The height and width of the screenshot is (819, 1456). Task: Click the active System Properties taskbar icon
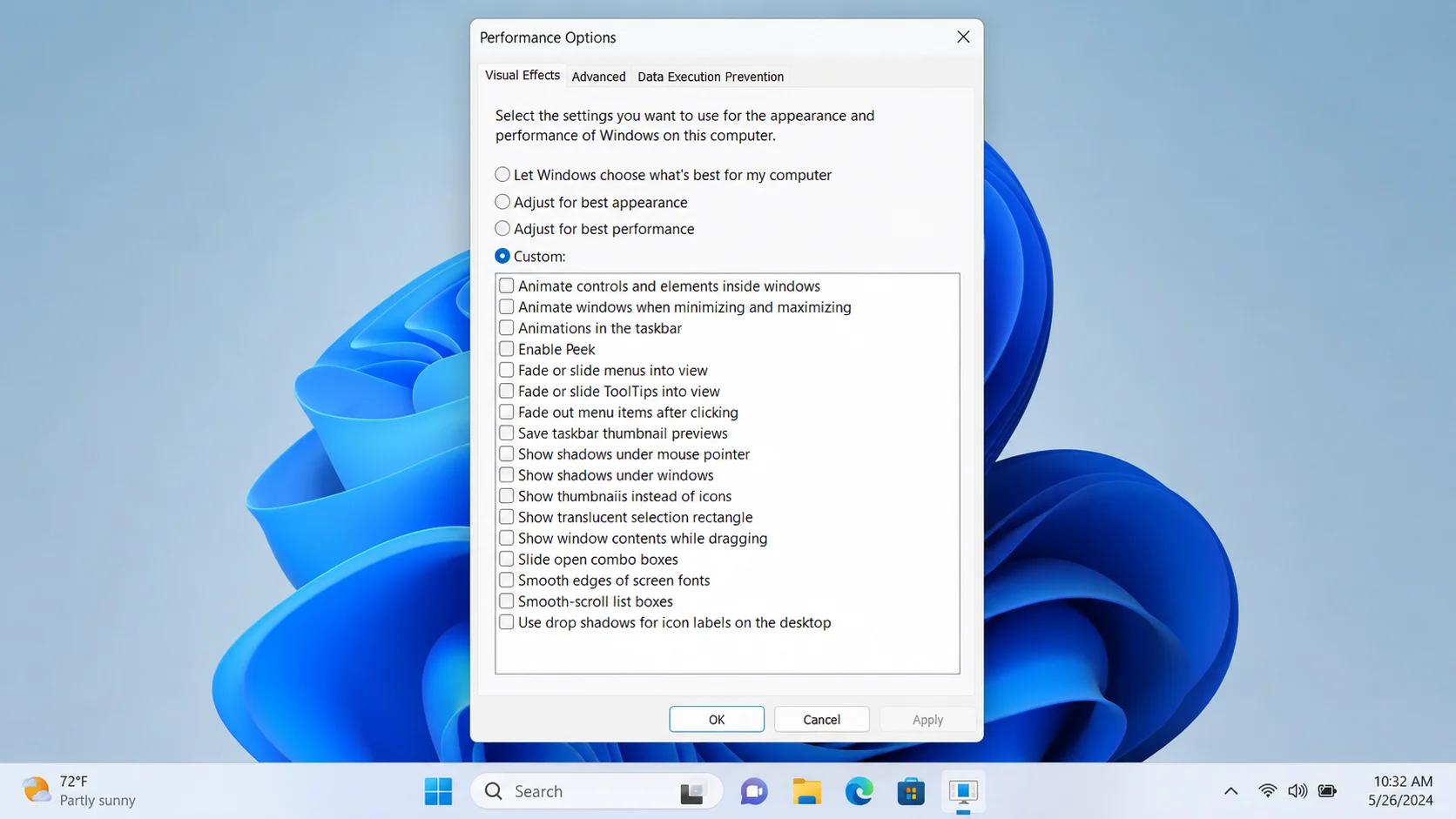[x=963, y=791]
